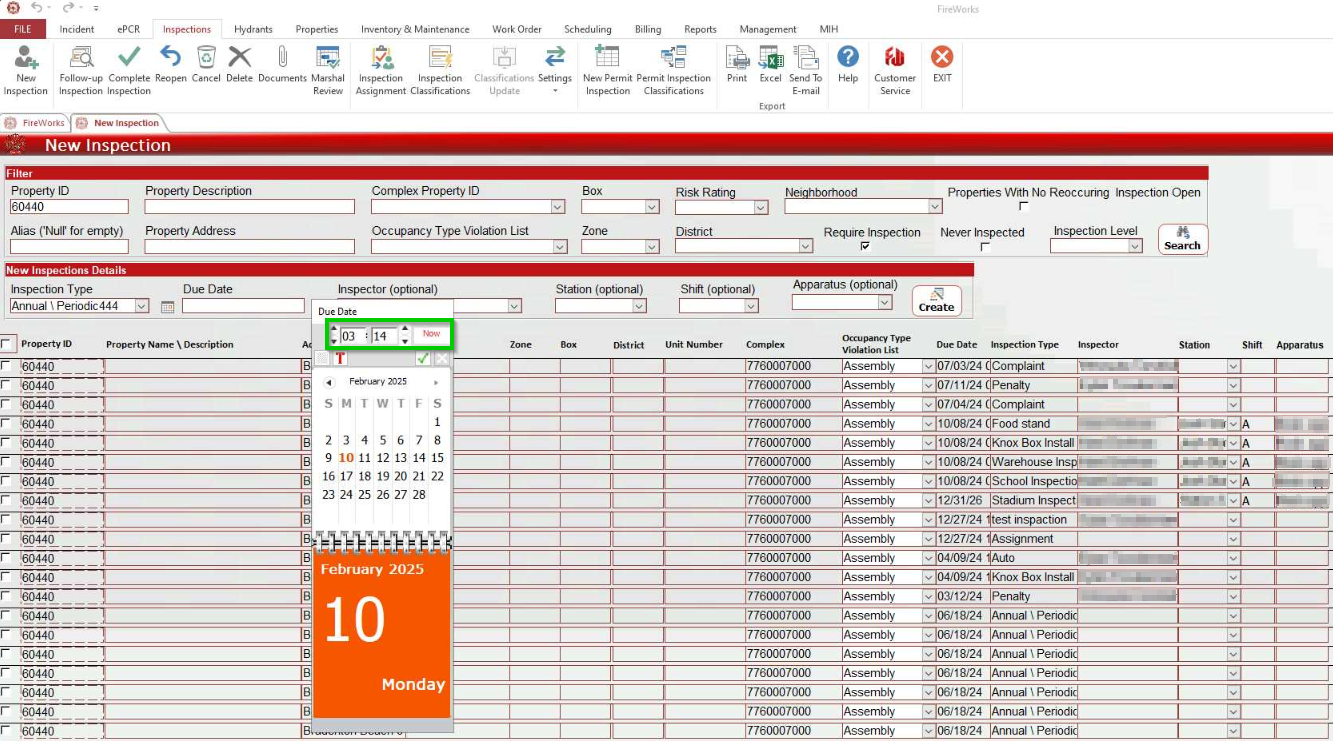Expand the Neighborhood dropdown

pyautogui.click(x=935, y=207)
